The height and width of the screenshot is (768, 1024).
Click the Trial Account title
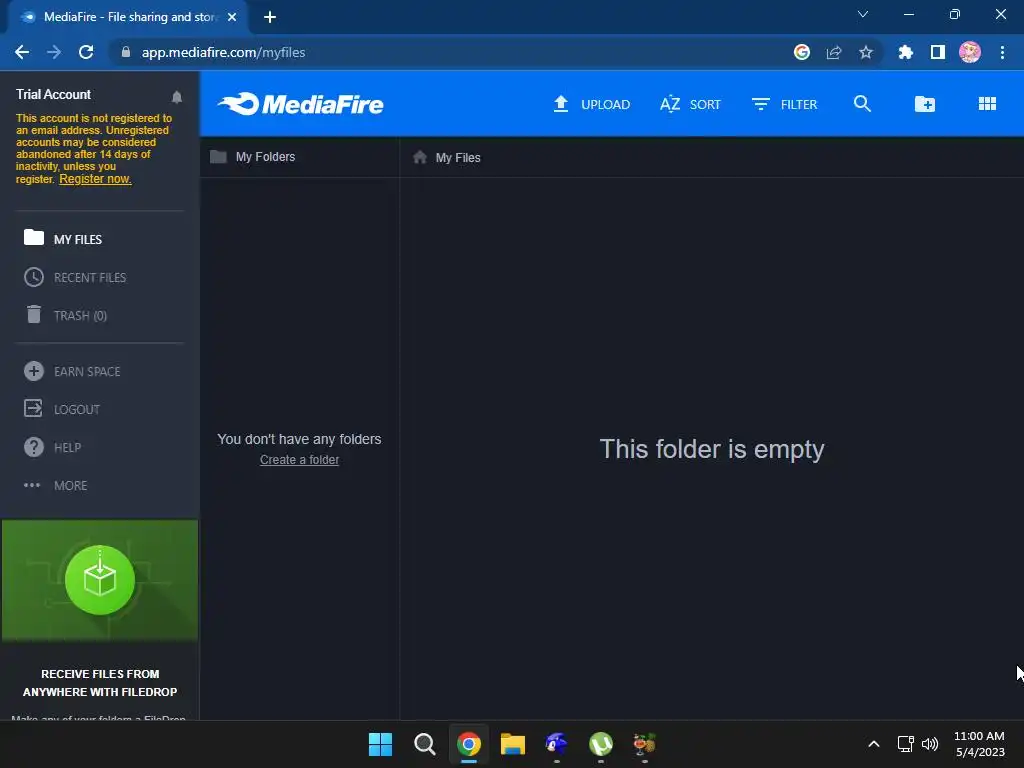[x=54, y=95]
